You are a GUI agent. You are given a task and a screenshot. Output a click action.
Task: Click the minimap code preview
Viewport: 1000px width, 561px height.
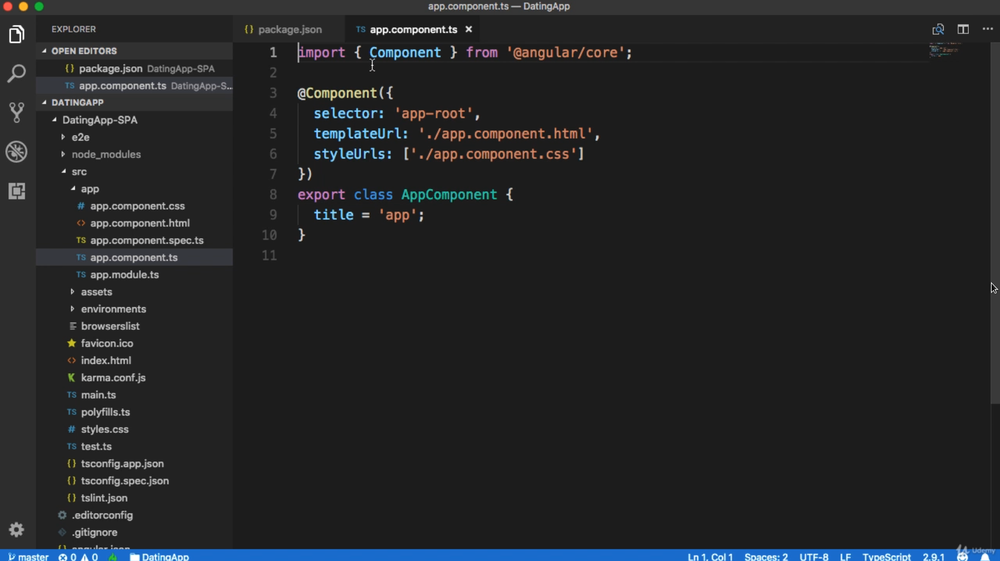(945, 49)
